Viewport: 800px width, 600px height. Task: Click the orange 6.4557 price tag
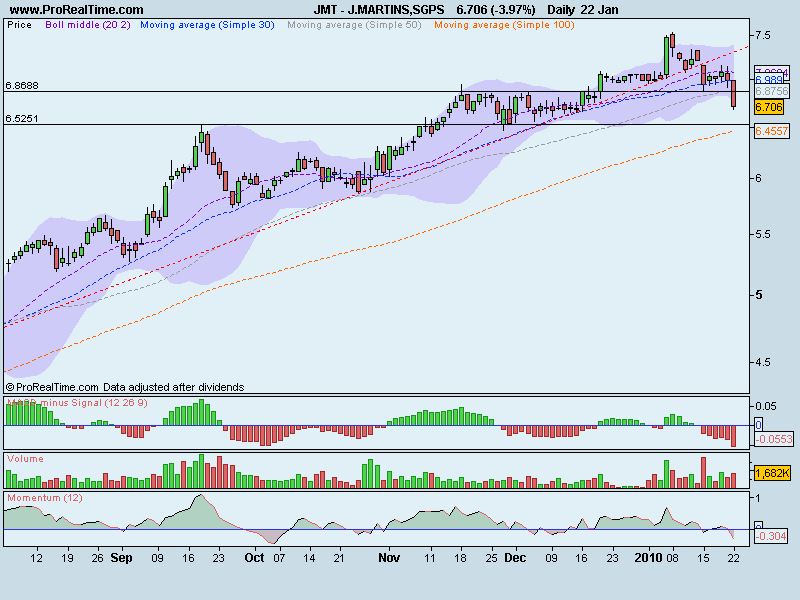click(x=772, y=131)
